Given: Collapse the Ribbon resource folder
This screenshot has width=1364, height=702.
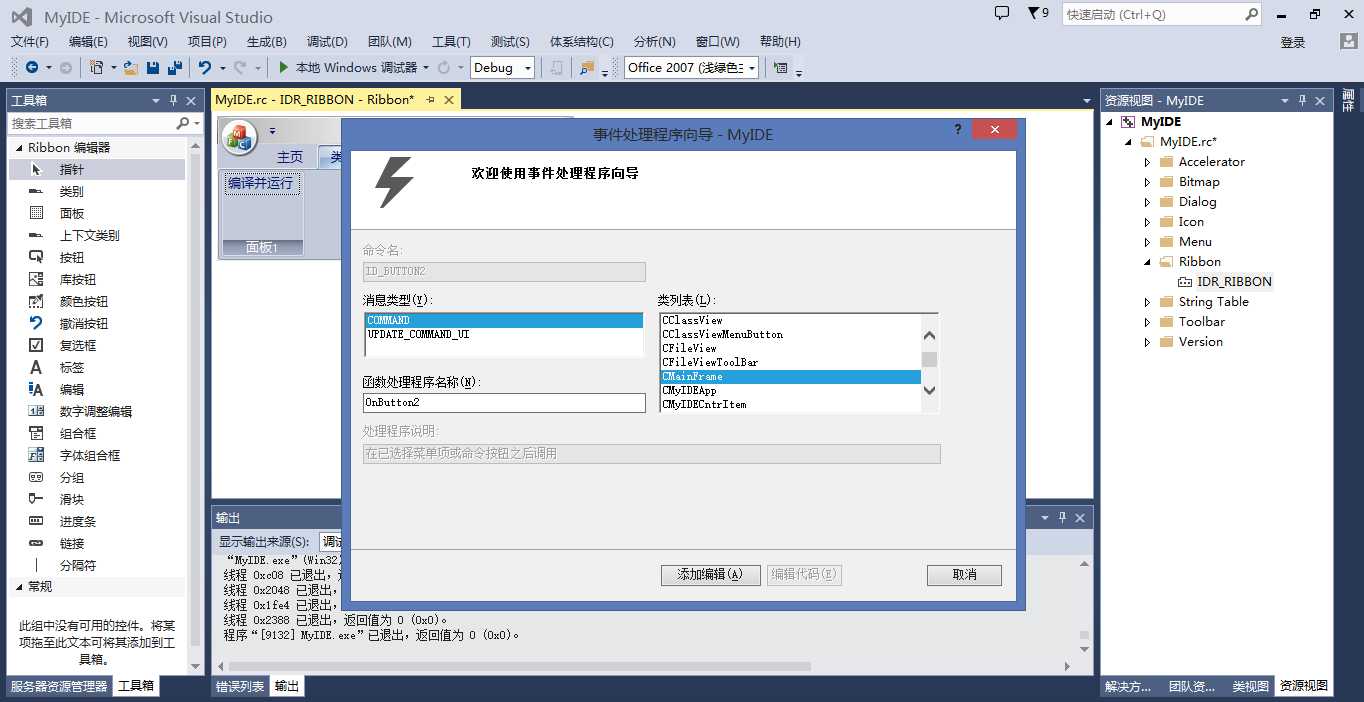Looking at the screenshot, I should coord(1147,262).
